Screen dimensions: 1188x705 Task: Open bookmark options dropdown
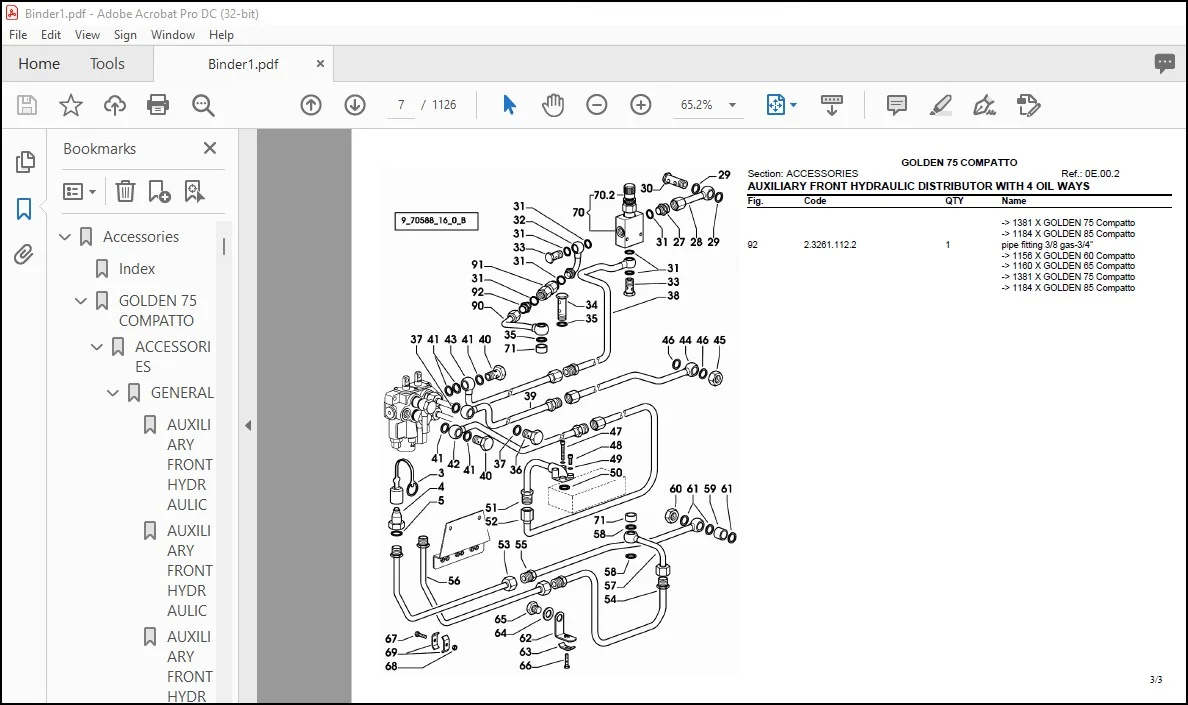pos(80,192)
